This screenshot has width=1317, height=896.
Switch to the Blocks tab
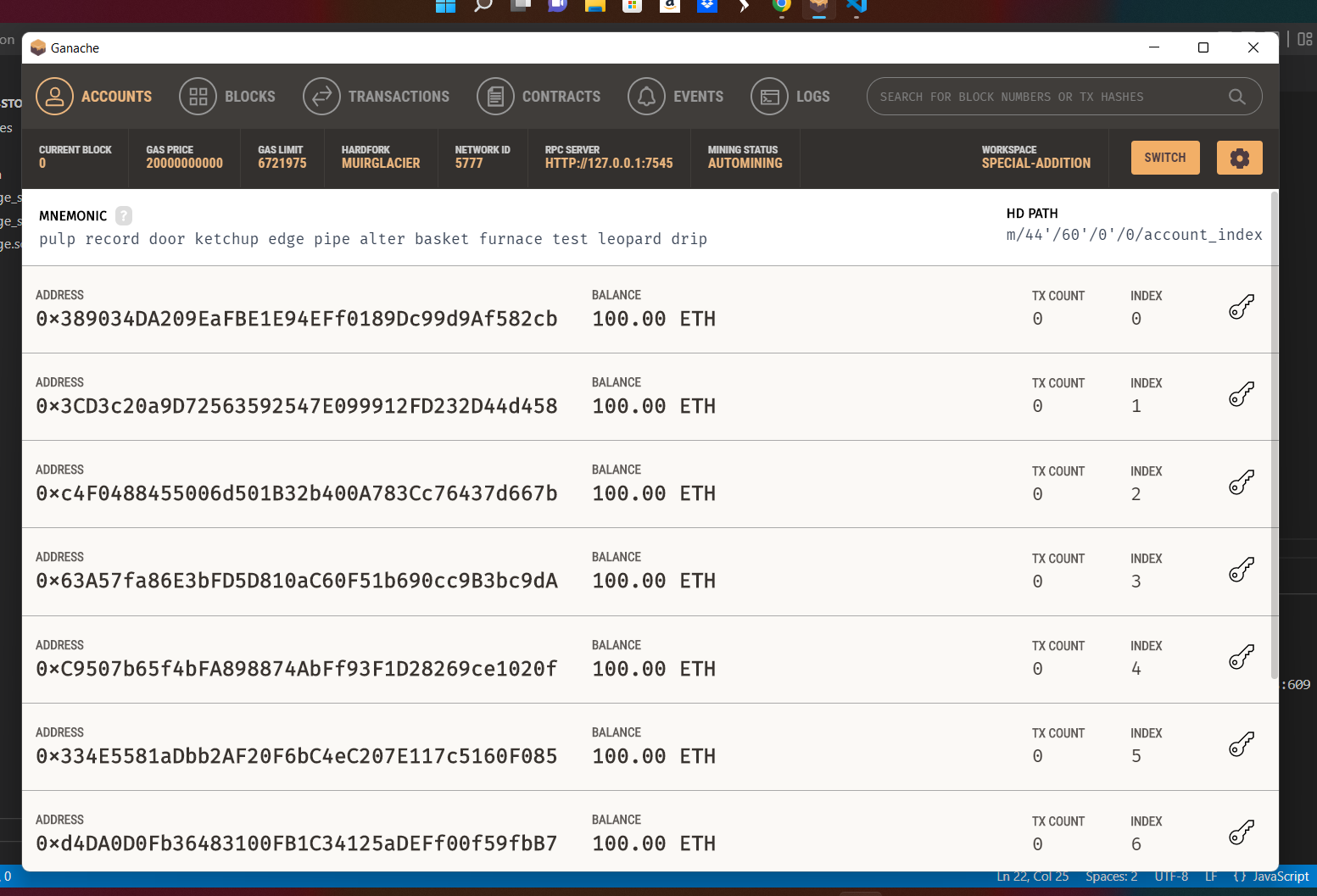(x=227, y=97)
